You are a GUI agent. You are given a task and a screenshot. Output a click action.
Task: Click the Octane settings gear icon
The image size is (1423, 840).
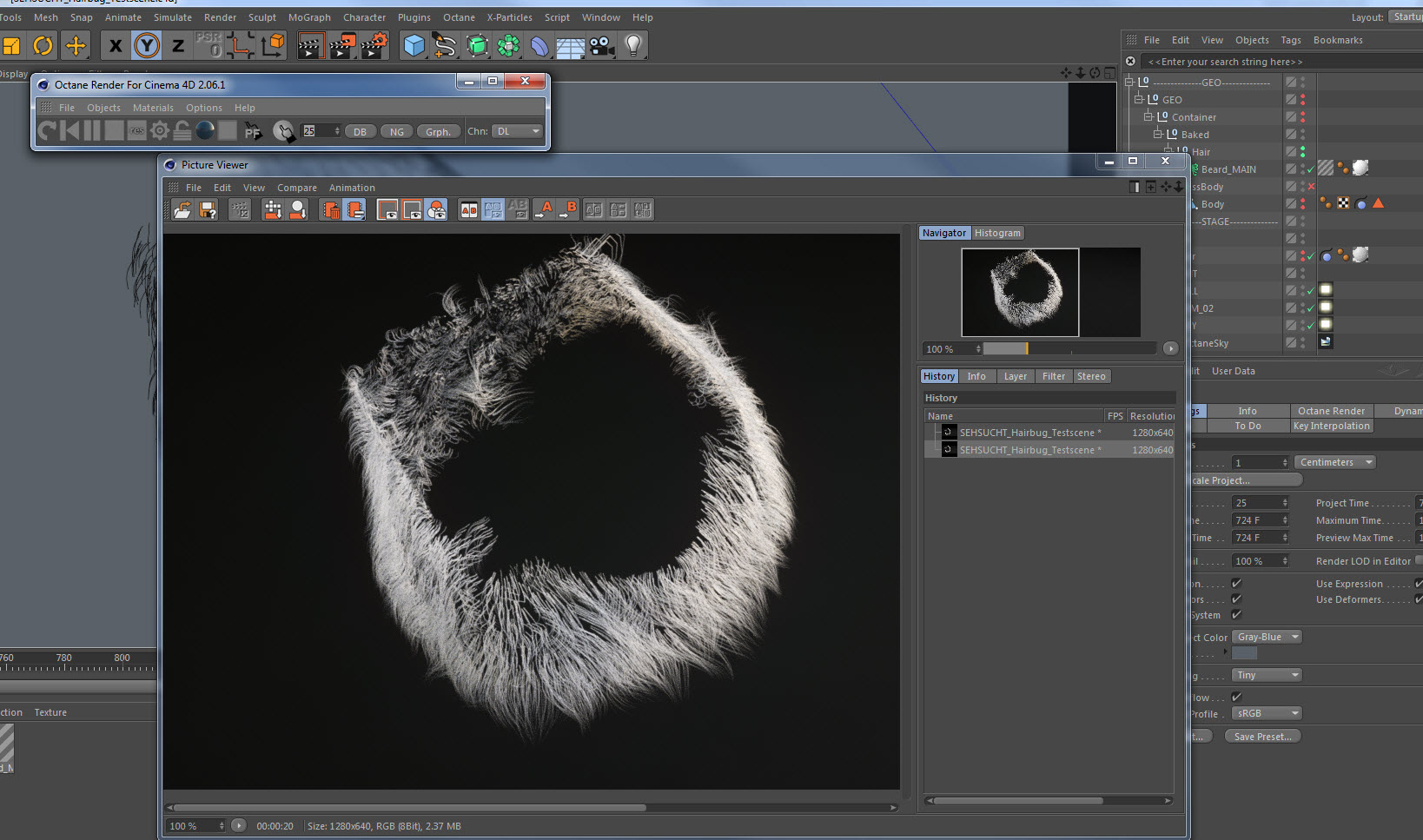[x=160, y=131]
